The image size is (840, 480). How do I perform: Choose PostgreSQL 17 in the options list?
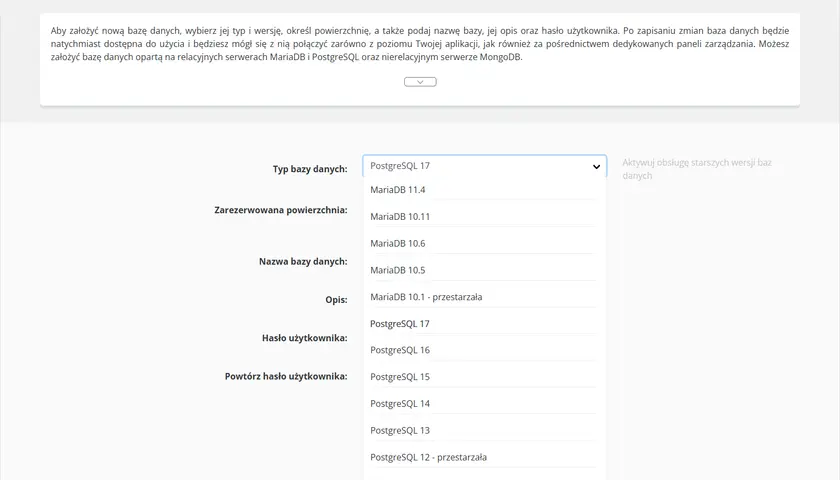pos(483,324)
